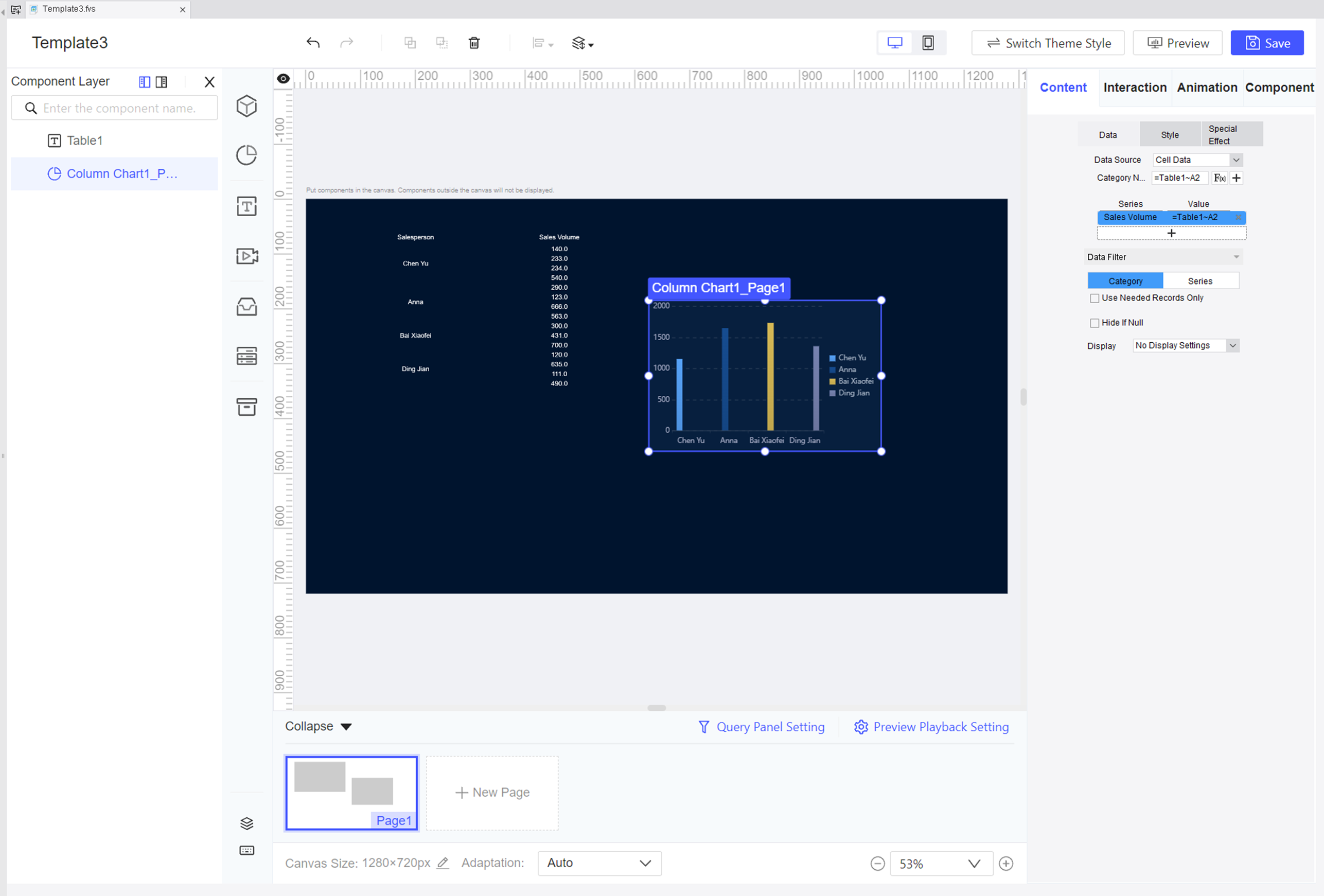Select the text component tool
This screenshot has width=1324, height=896.
tap(246, 206)
